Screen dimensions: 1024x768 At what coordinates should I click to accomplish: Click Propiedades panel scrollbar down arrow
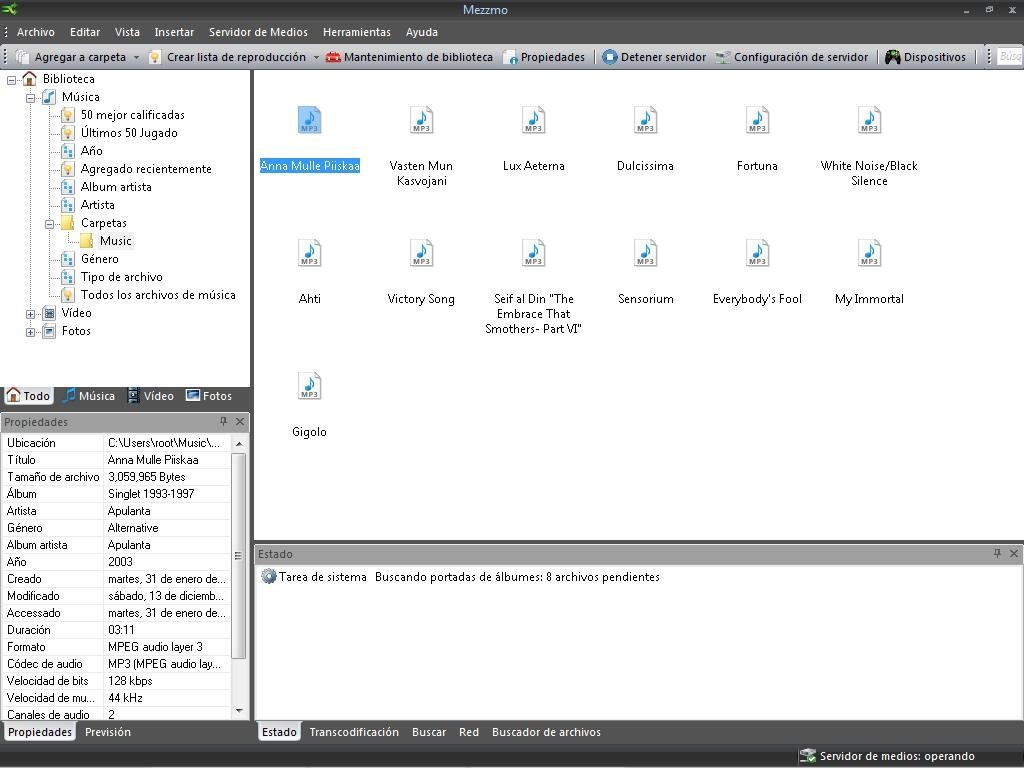coord(239,711)
